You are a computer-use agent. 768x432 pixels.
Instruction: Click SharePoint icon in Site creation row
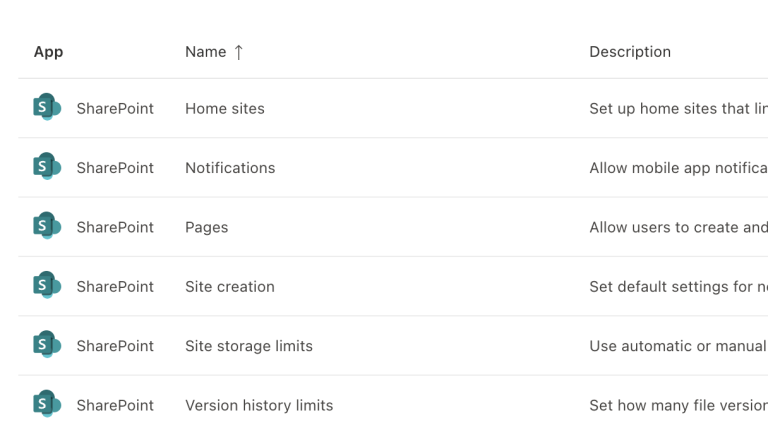tap(46, 286)
